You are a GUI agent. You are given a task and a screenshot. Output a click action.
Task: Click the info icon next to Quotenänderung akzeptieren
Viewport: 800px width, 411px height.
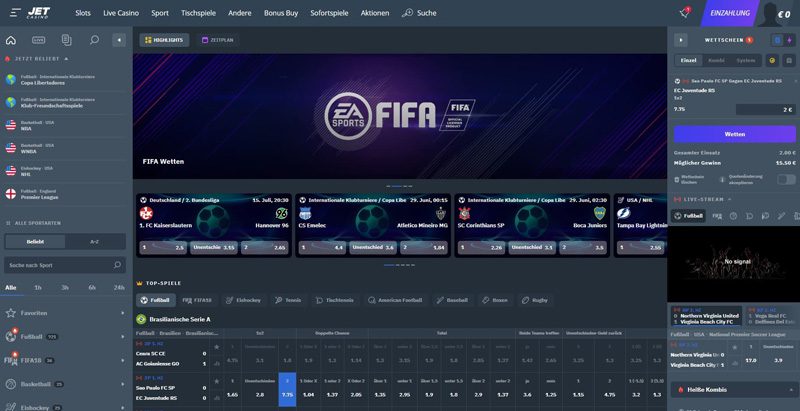(722, 179)
